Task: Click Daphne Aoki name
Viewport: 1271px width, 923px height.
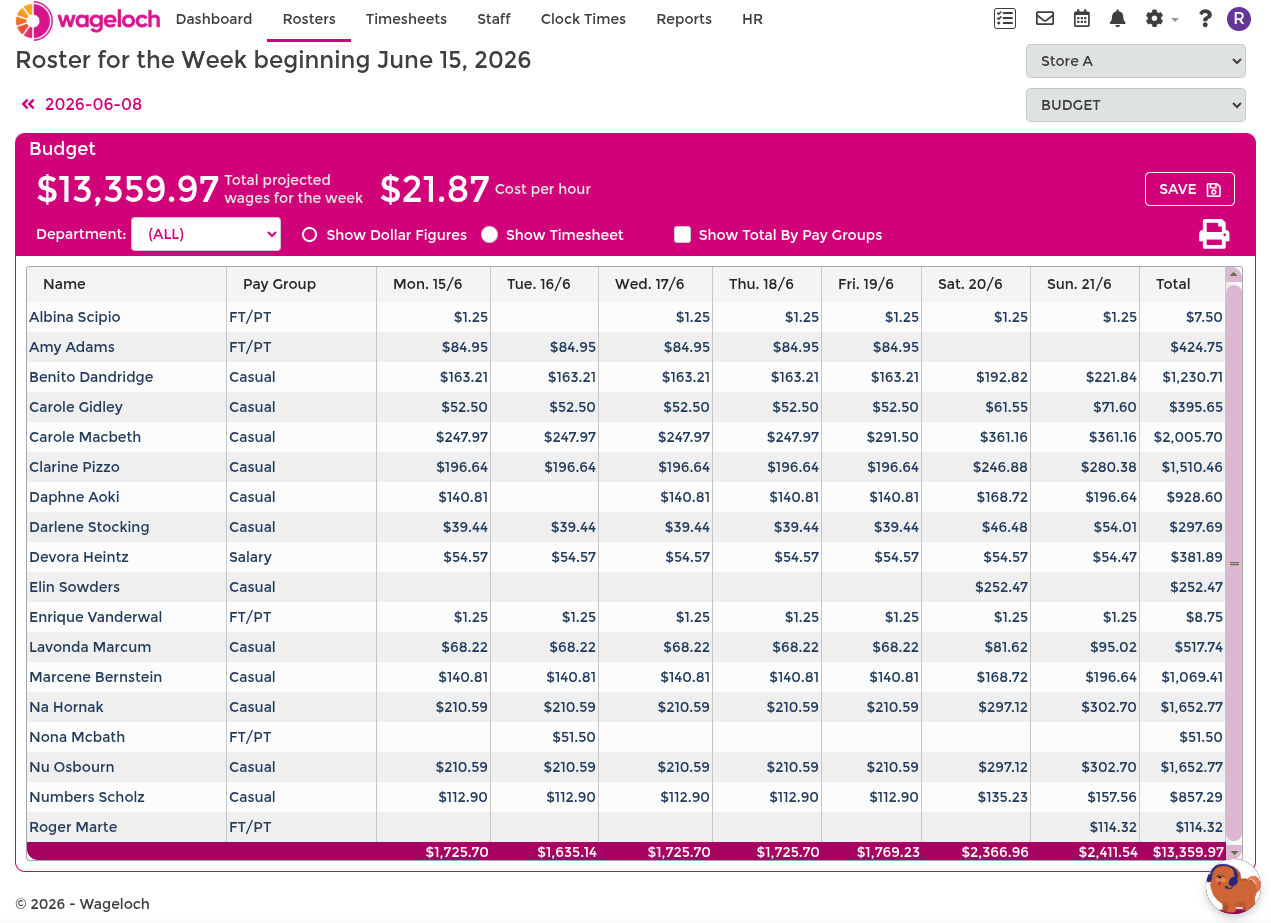Action: (74, 497)
